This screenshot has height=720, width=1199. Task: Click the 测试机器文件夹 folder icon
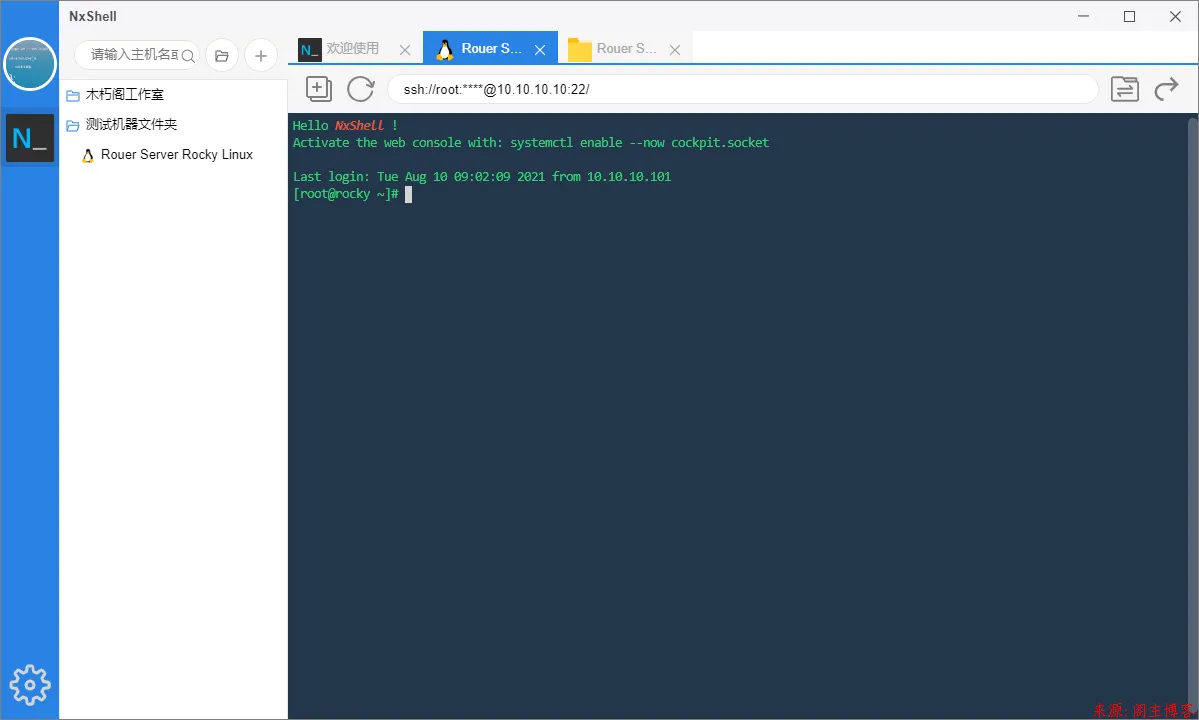click(x=73, y=125)
